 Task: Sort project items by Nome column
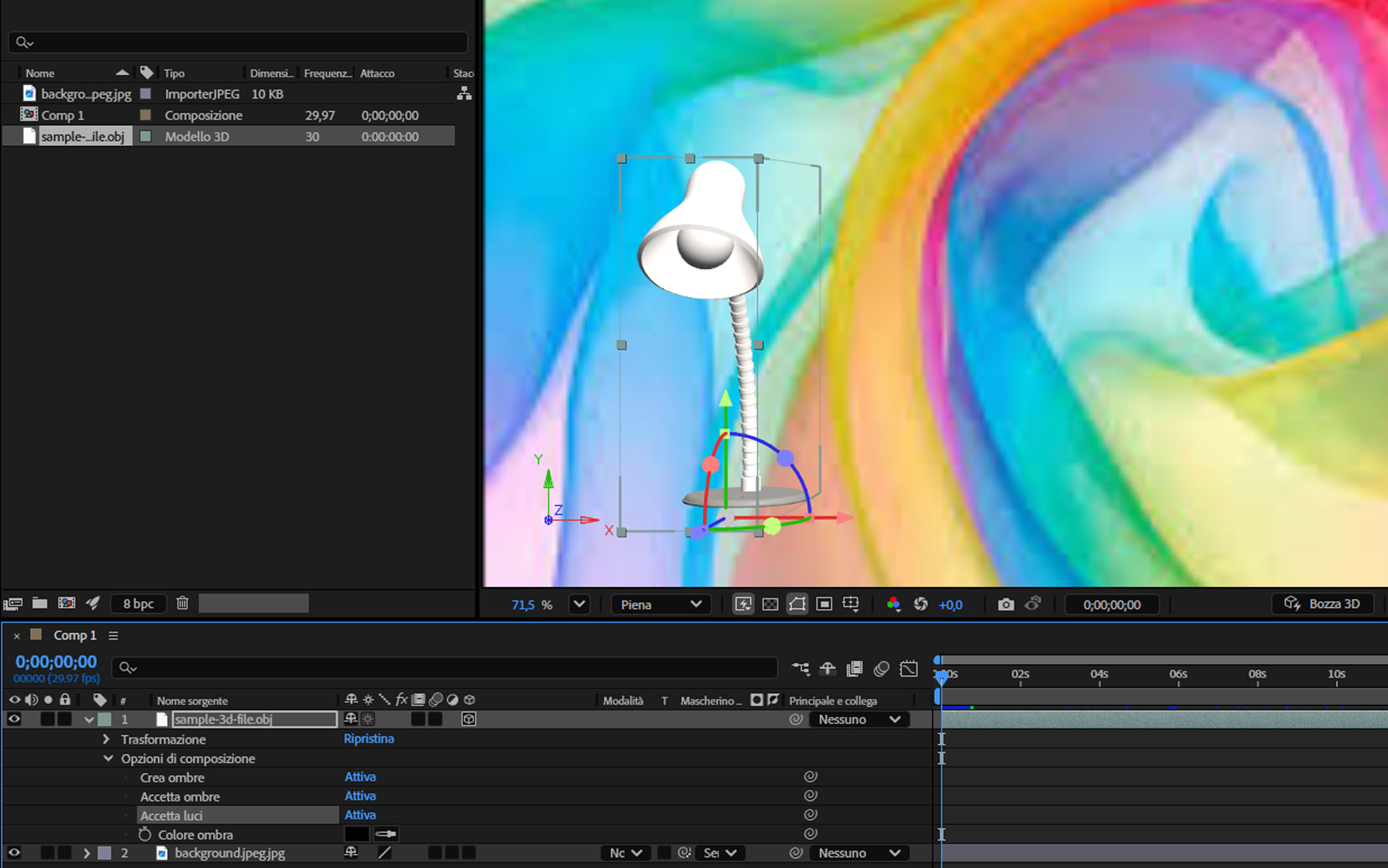(x=40, y=73)
